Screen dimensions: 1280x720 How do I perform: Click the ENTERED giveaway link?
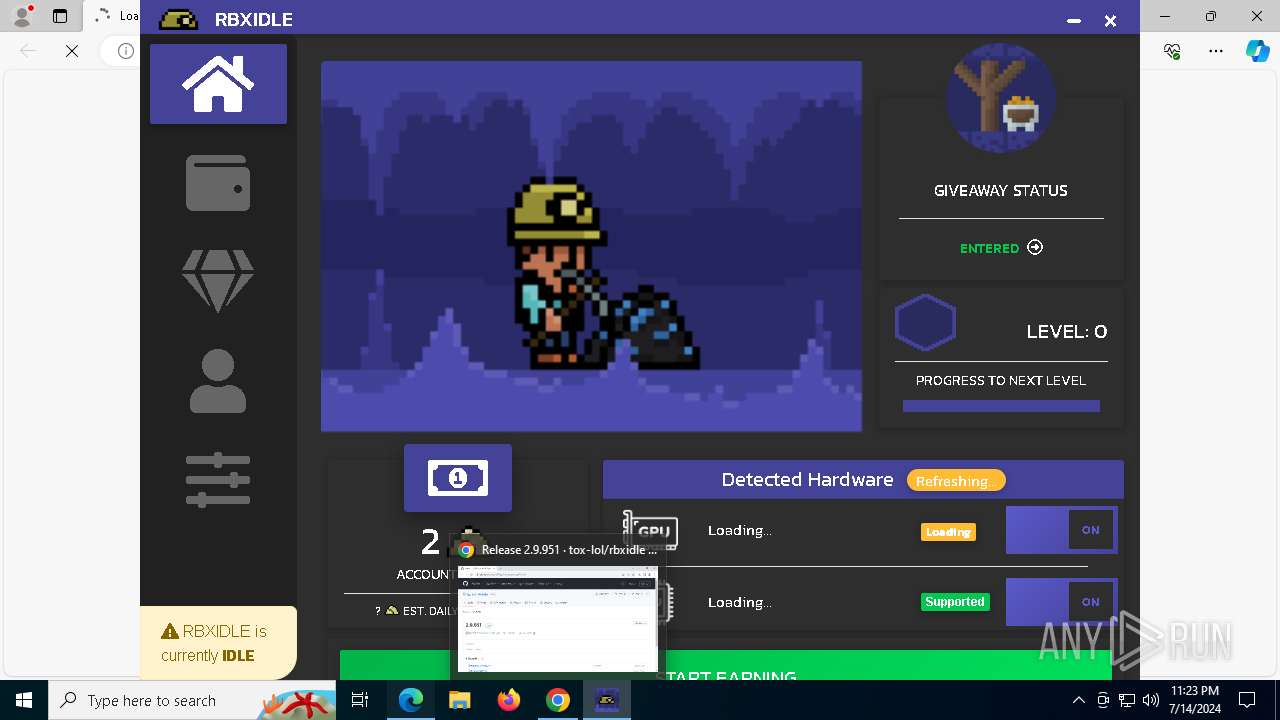click(x=989, y=248)
